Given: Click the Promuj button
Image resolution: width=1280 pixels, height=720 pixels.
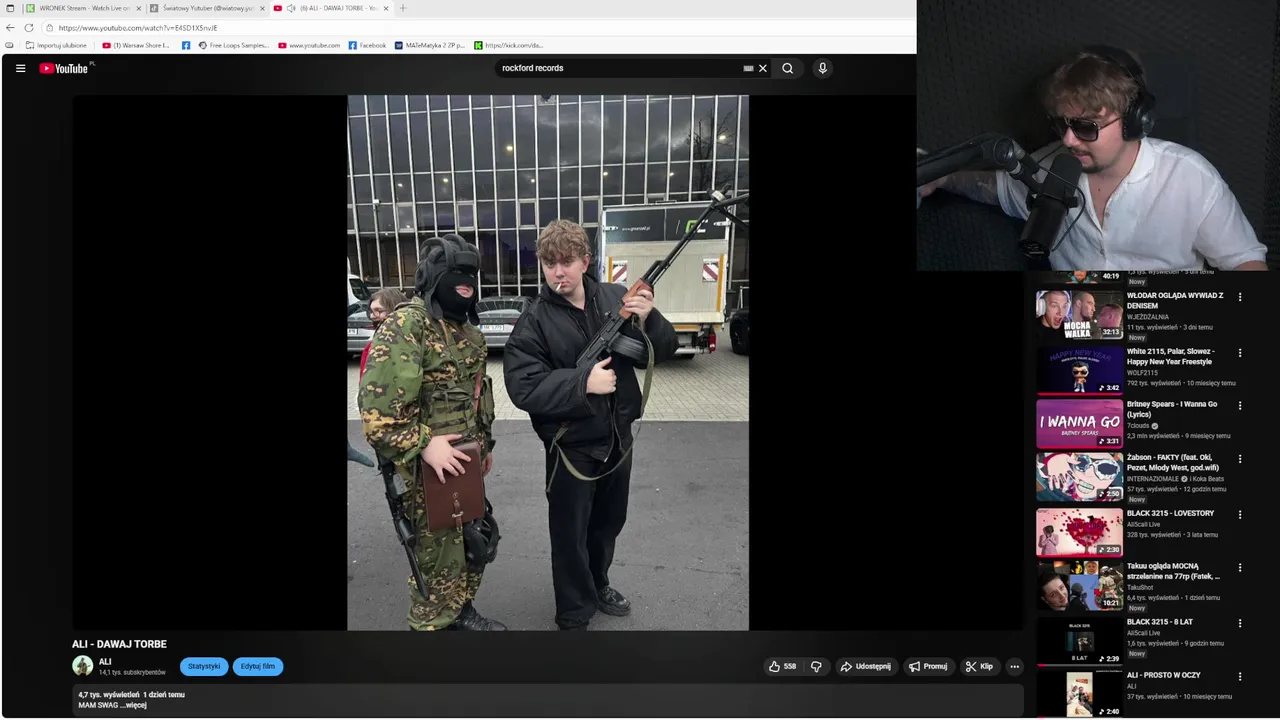Looking at the screenshot, I should point(928,666).
